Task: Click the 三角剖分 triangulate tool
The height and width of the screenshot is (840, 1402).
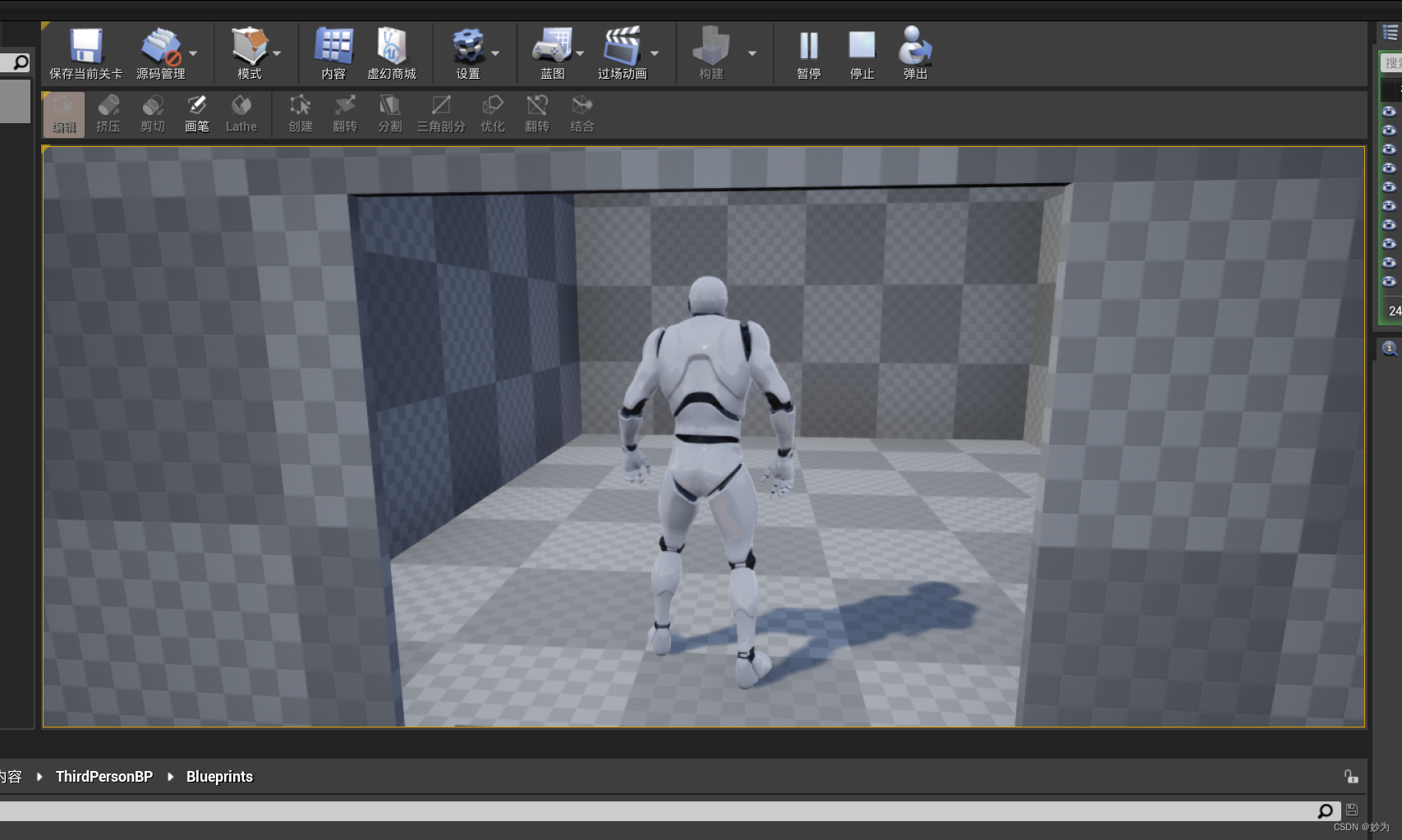Action: coord(441,114)
